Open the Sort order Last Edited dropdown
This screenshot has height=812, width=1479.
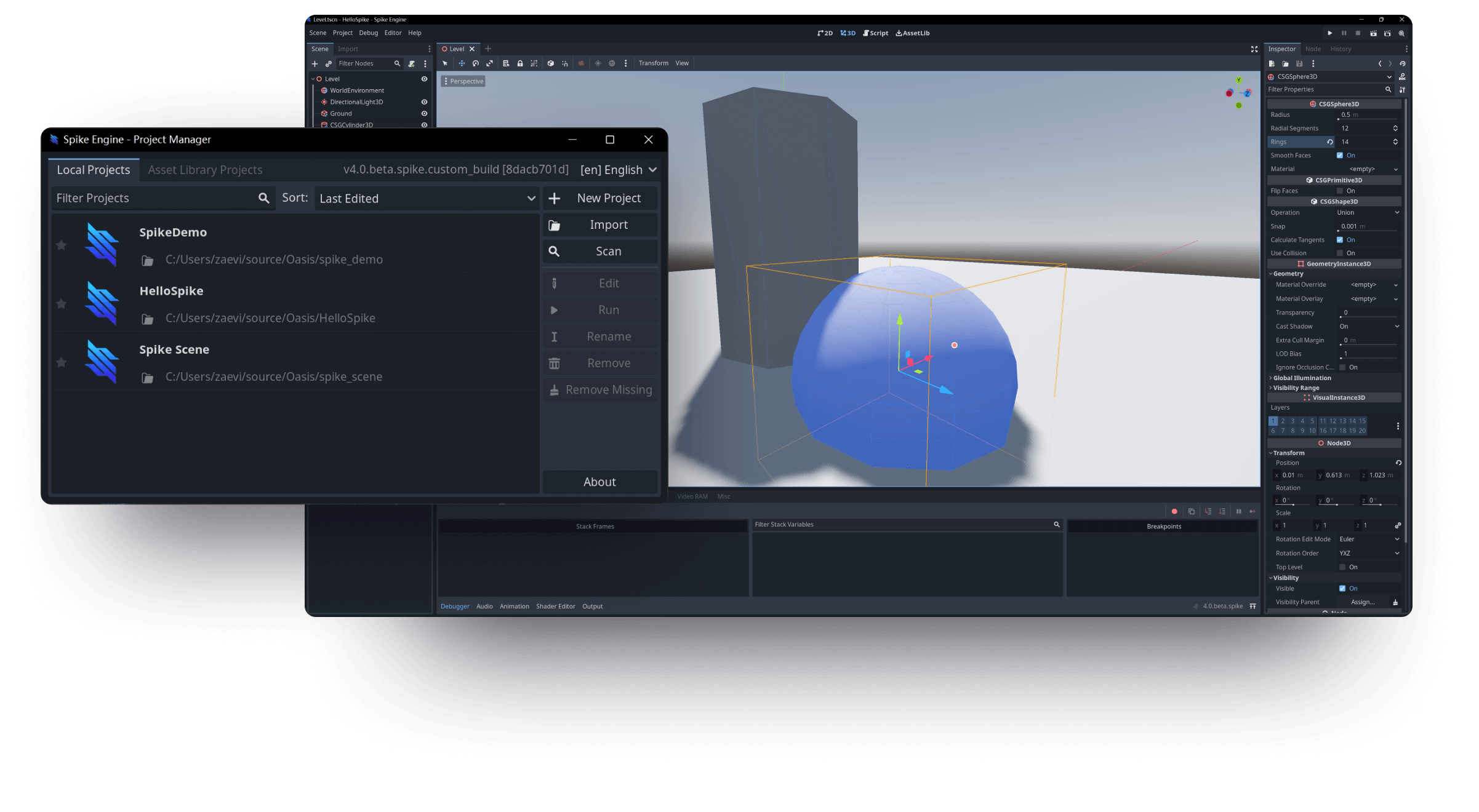[x=427, y=198]
